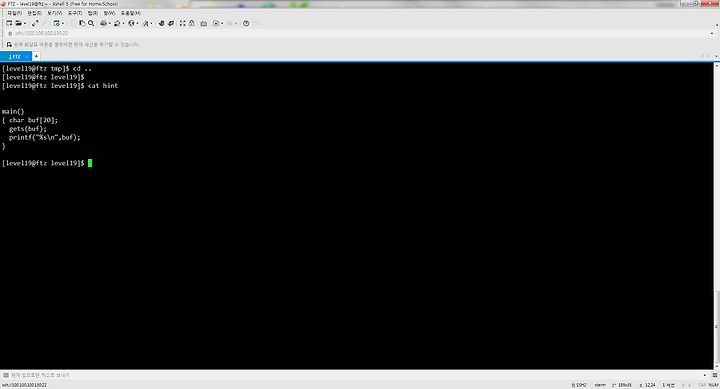Click the compose bar left icon

[6, 375]
